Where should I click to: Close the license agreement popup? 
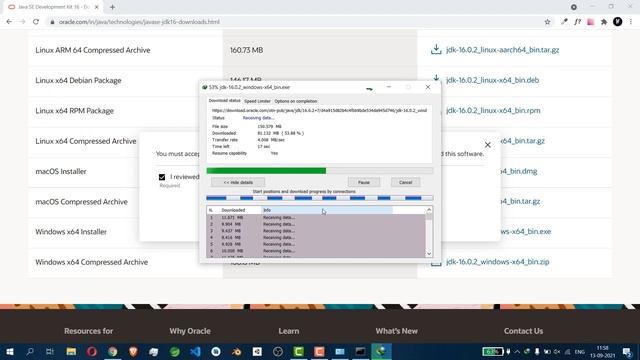tap(487, 145)
